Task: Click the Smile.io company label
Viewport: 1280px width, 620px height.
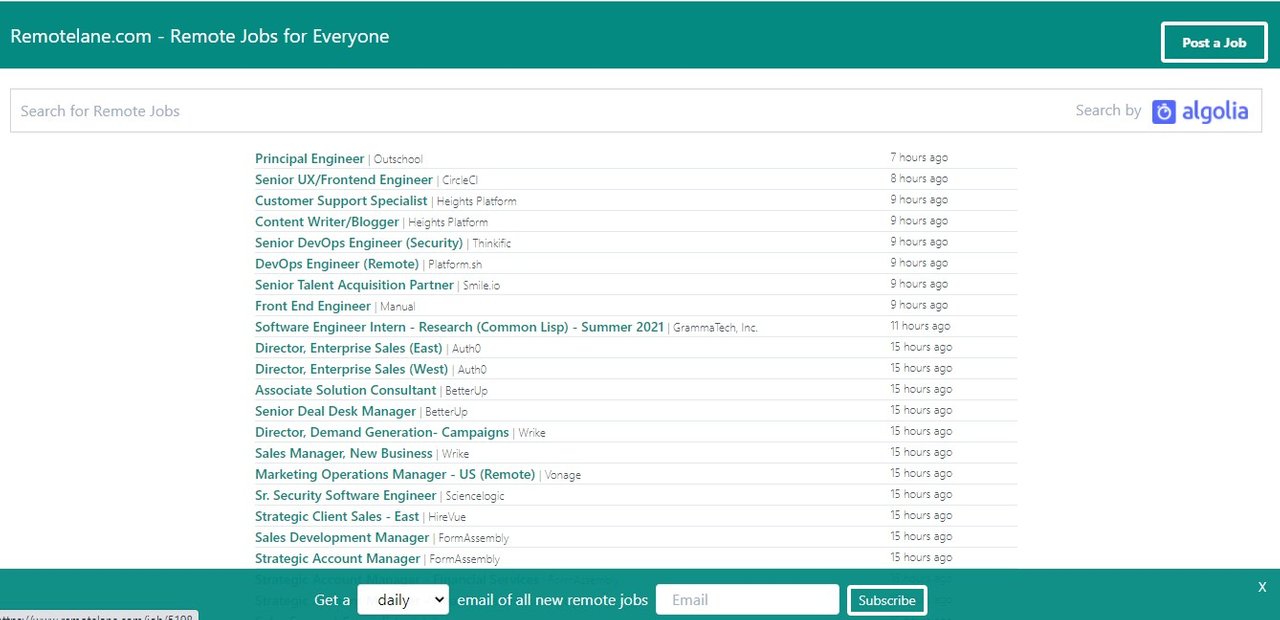Action: (481, 286)
